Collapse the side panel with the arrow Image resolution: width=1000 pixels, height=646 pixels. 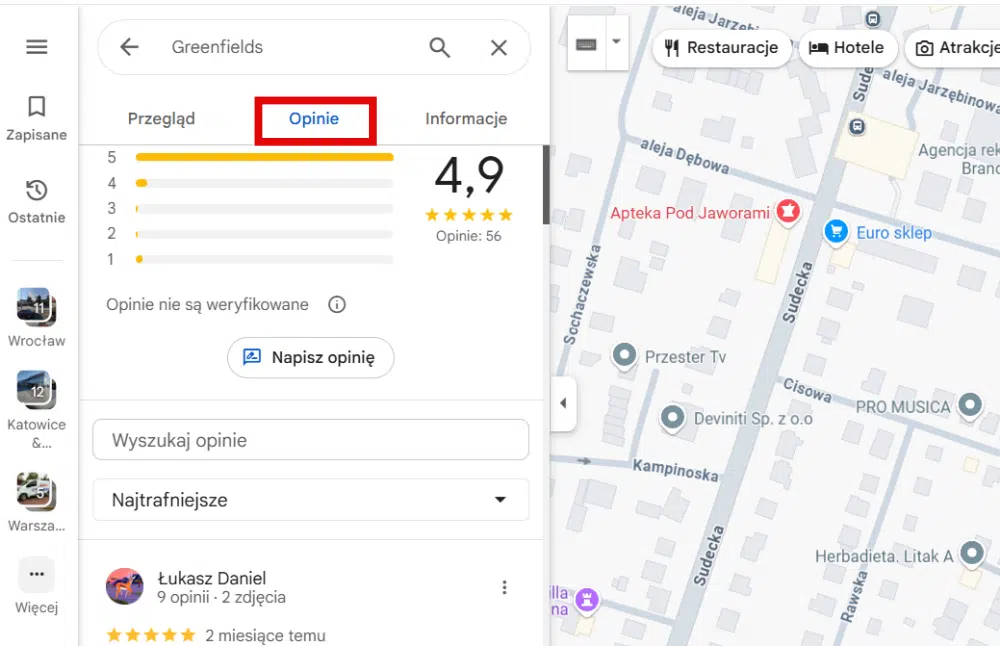tap(563, 403)
